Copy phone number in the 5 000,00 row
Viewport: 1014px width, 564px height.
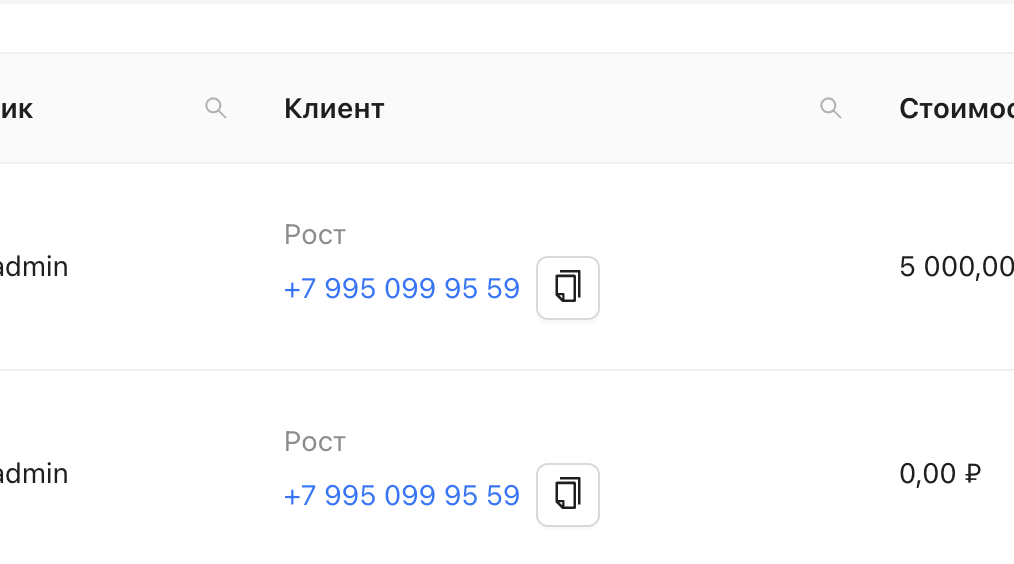click(x=568, y=288)
